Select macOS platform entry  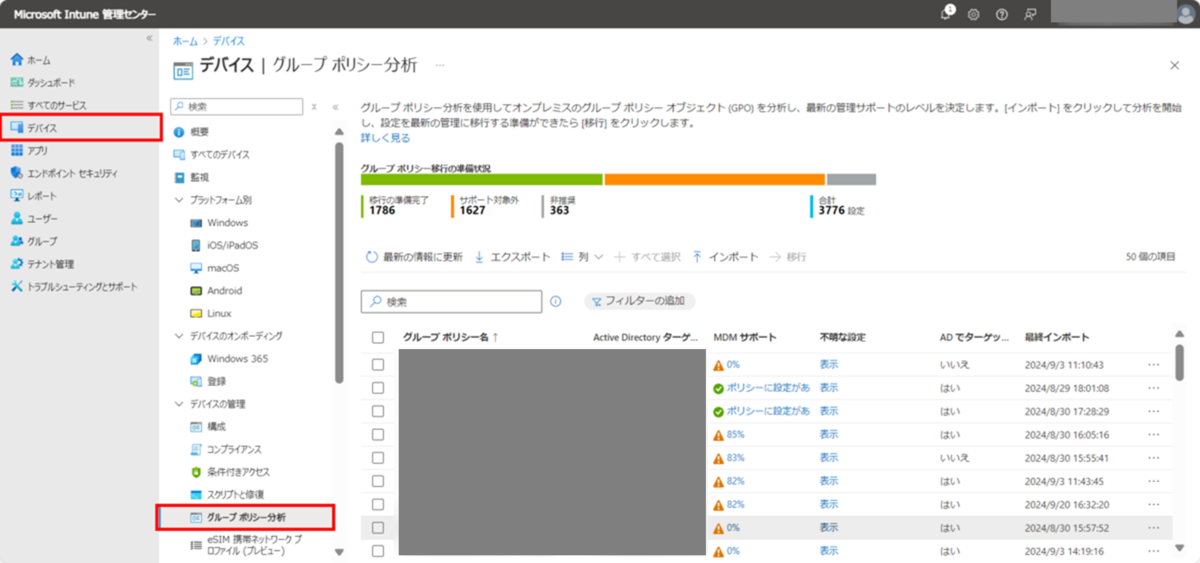click(223, 268)
